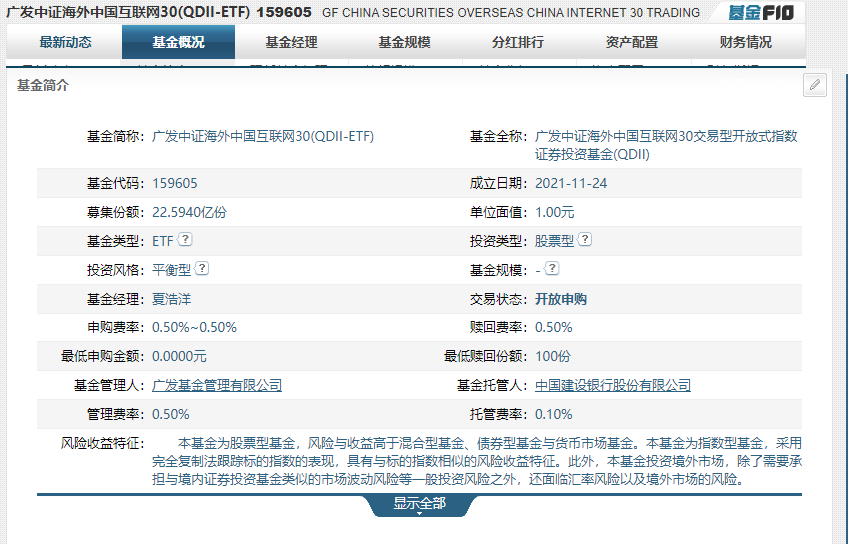The image size is (848, 544).
Task: Click the page title fund code 159605
Action: [284, 12]
